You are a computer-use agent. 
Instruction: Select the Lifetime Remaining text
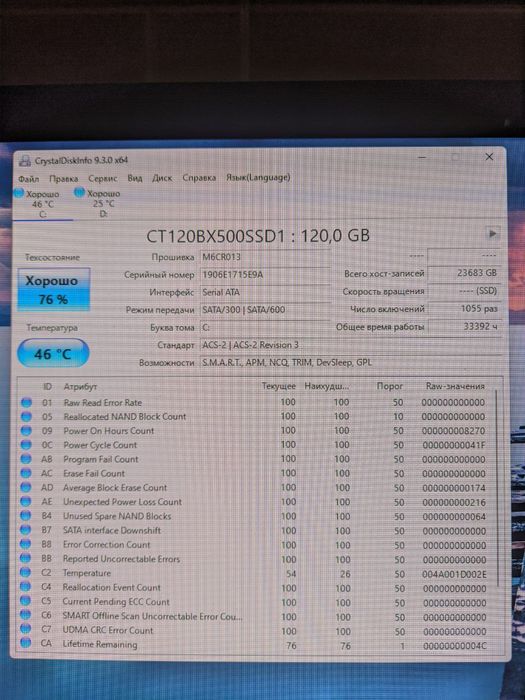(100, 644)
